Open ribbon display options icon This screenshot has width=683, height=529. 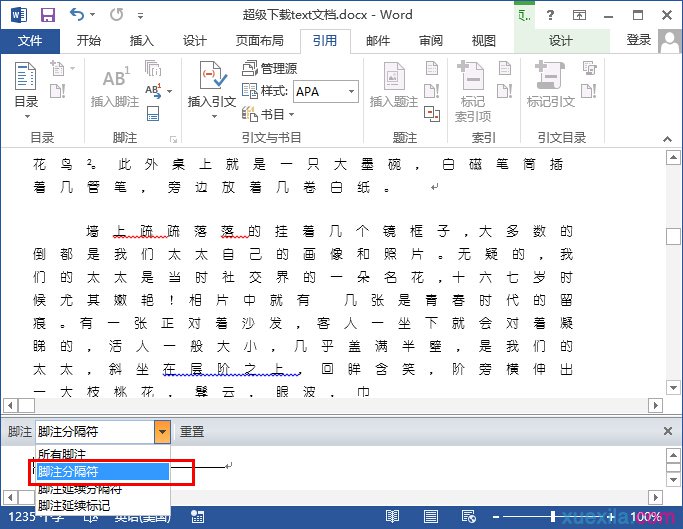[579, 16]
